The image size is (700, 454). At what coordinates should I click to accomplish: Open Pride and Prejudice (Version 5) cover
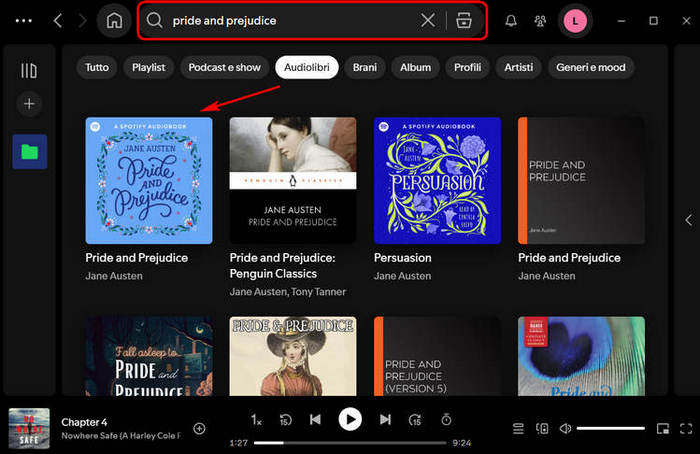(x=438, y=356)
